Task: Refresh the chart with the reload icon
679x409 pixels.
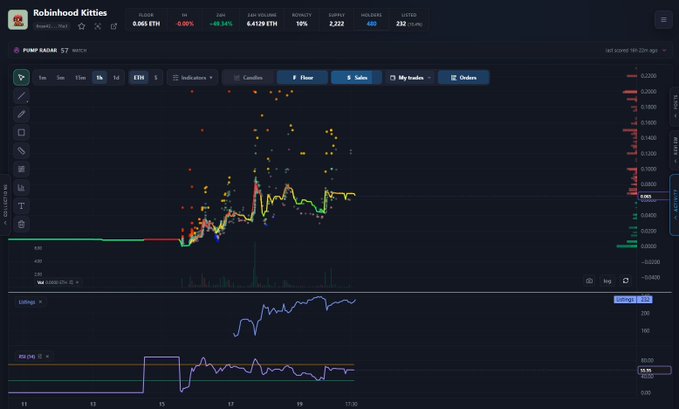Action: (625, 281)
